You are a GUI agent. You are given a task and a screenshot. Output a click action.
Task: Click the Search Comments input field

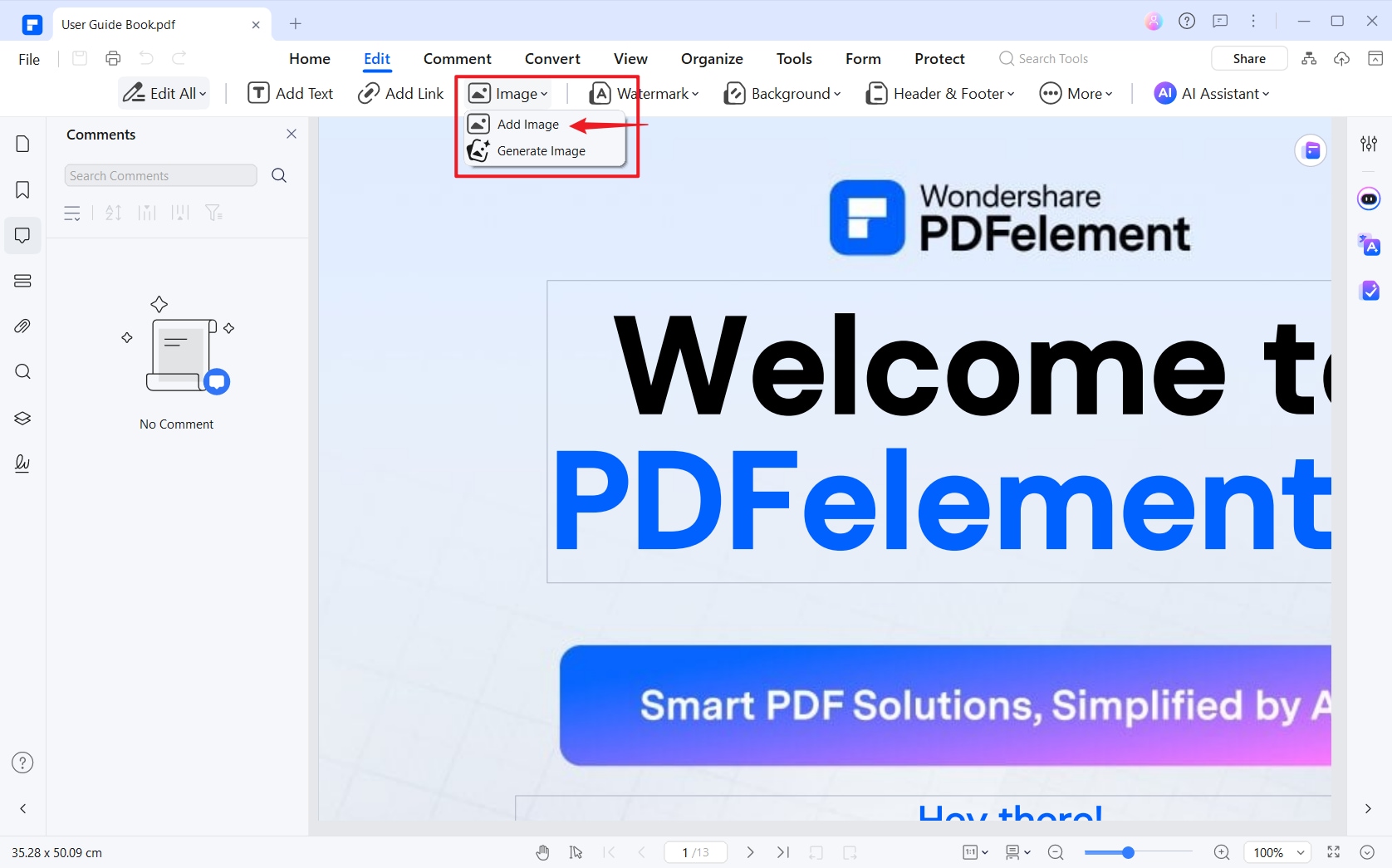click(x=160, y=175)
